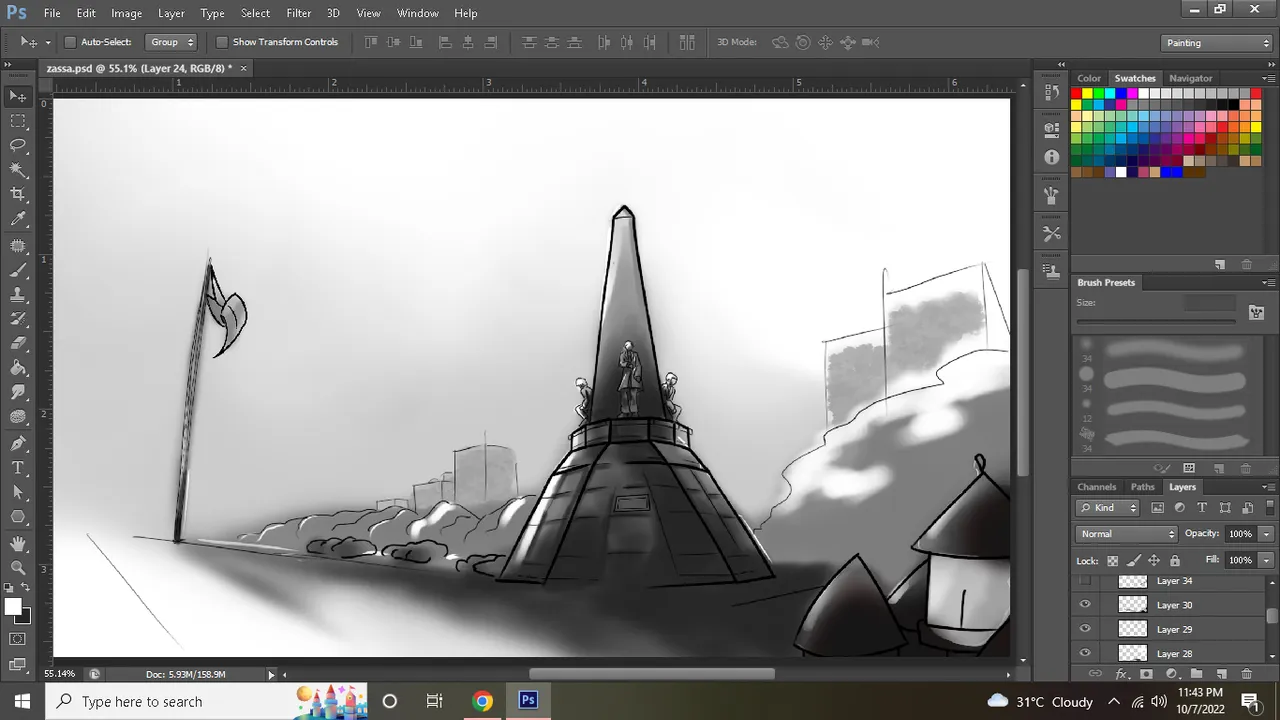Viewport: 1280px width, 720px height.
Task: Select the Paint Bucket tool
Action: pyautogui.click(x=18, y=369)
